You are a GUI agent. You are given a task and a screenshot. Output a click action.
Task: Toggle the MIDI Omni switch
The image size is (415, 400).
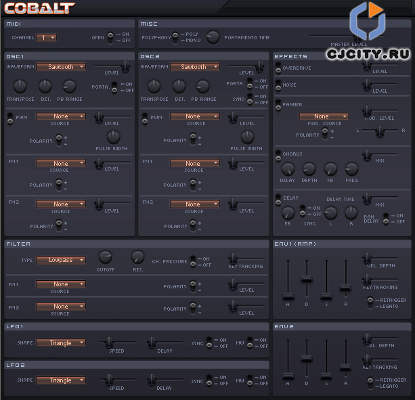[x=110, y=37]
